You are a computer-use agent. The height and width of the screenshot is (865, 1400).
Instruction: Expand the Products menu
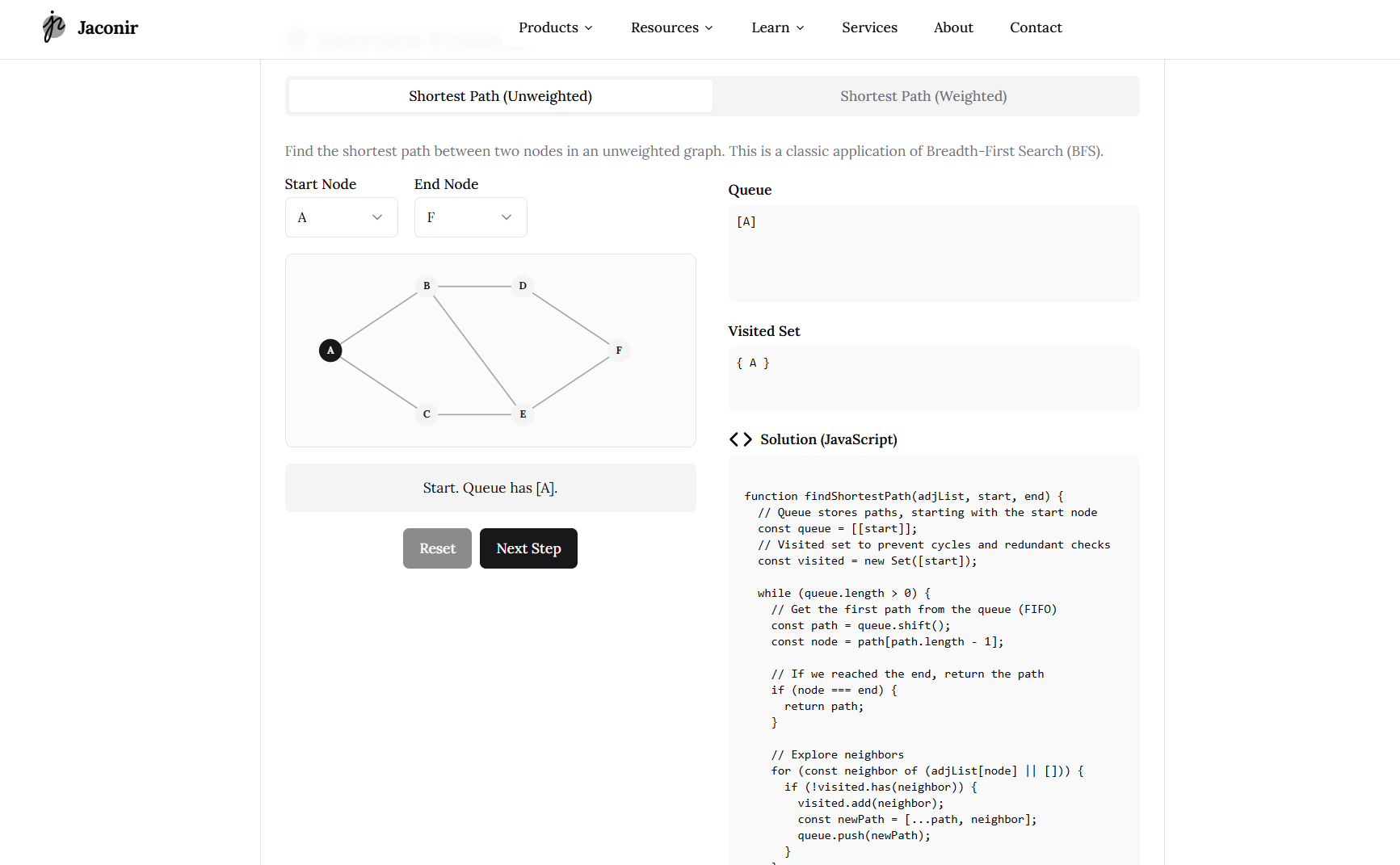pyautogui.click(x=555, y=27)
